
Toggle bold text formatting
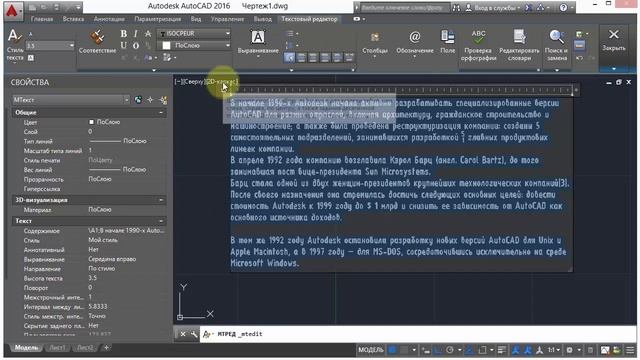pyautogui.click(x=124, y=34)
